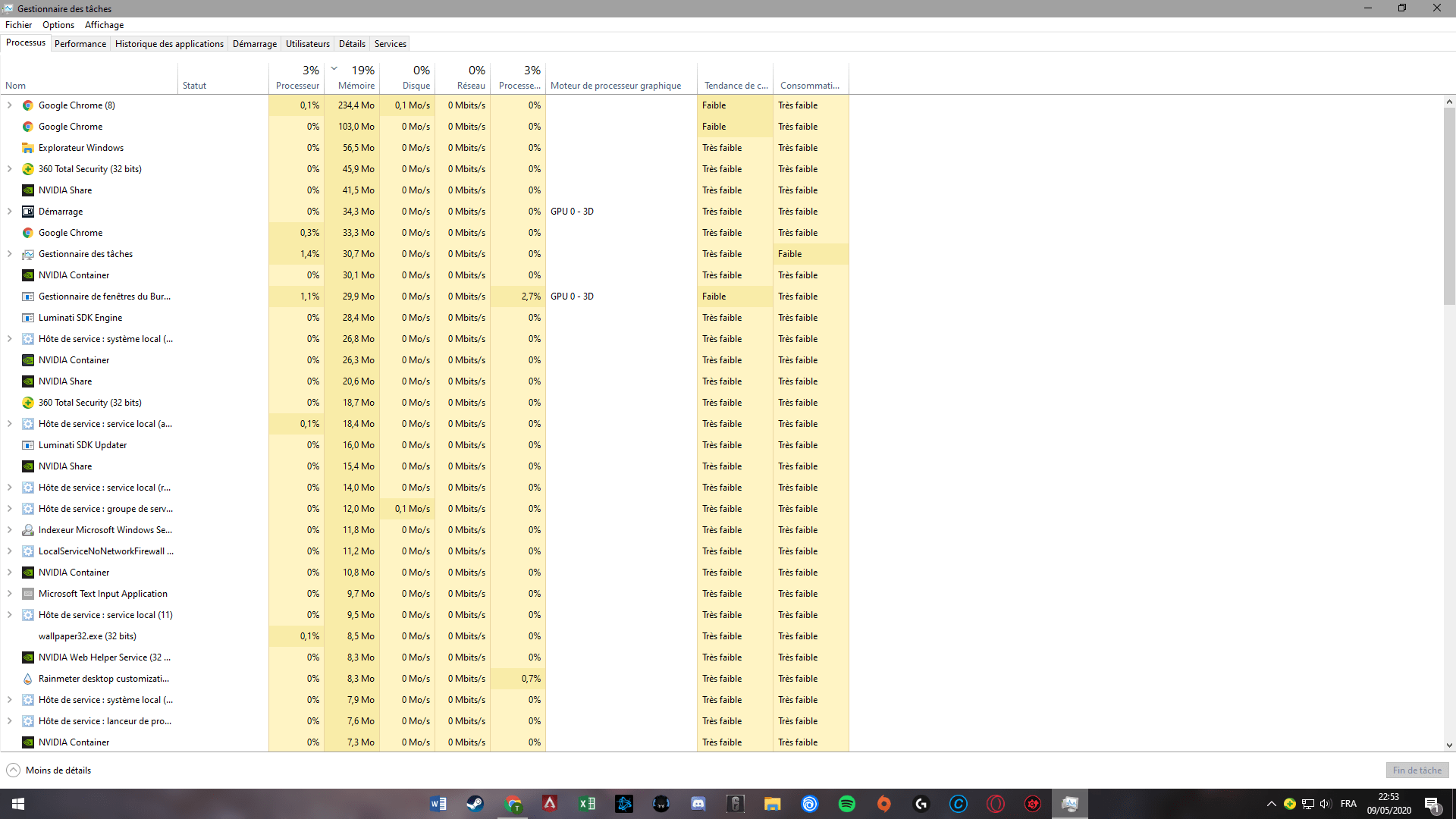Click the NVIDIA Share process icon
The height and width of the screenshot is (819, 1456).
click(x=28, y=190)
